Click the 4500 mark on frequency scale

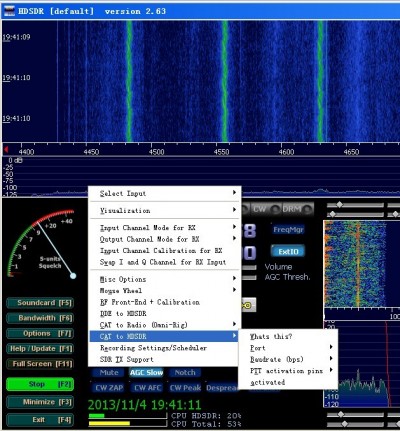pos(156,152)
